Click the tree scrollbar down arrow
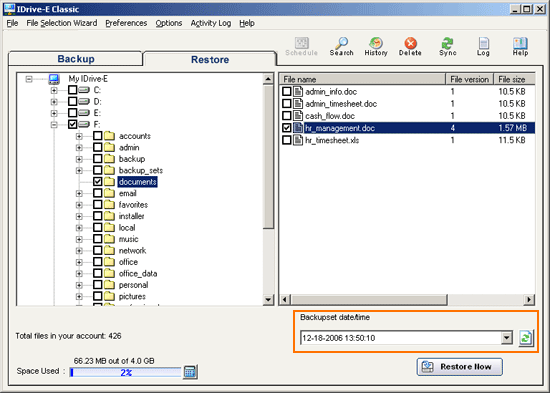This screenshot has width=550, height=393. (268, 300)
